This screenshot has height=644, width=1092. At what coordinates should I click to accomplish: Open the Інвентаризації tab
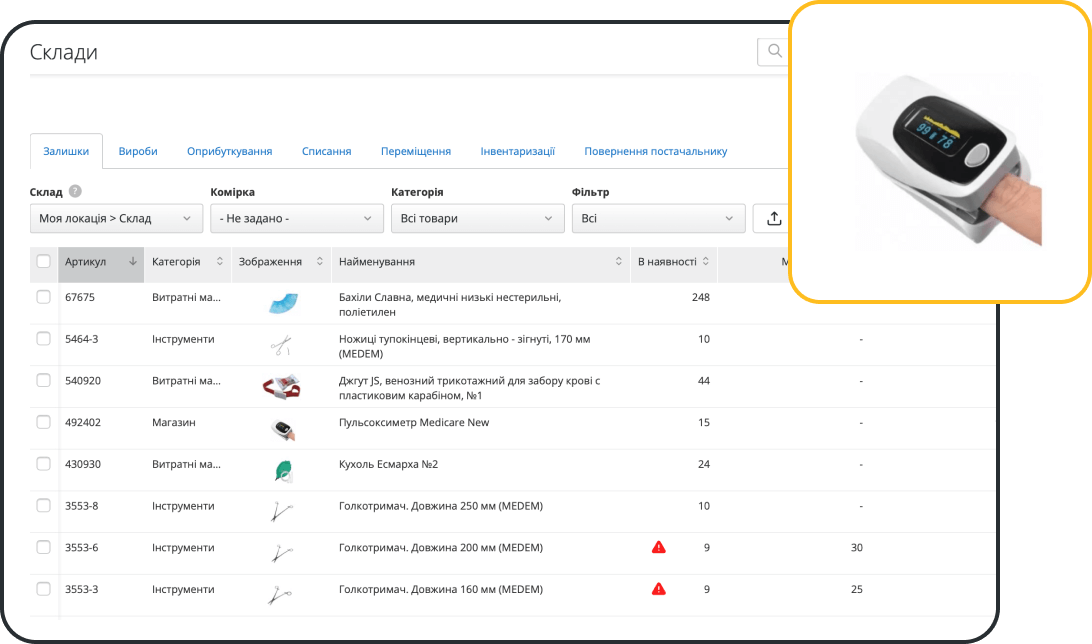coord(517,151)
